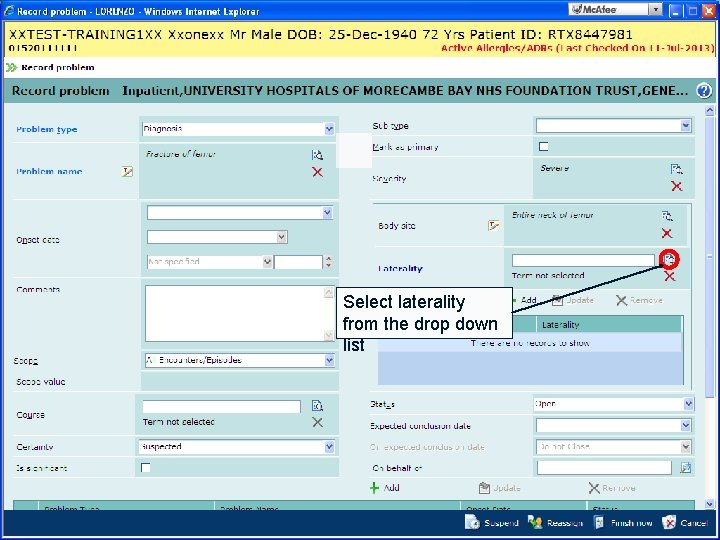Search for a Severity term

coord(676,169)
